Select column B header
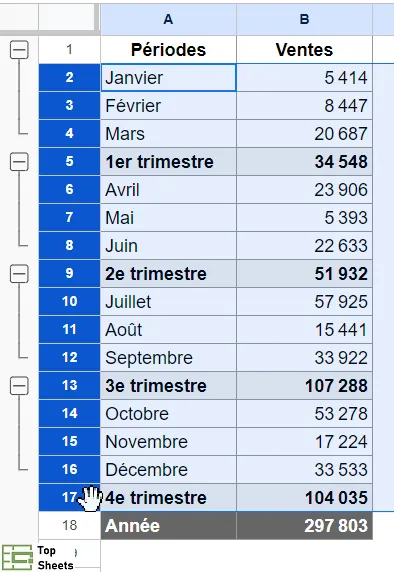Image resolution: width=394 pixels, height=572 pixels. 304,19
